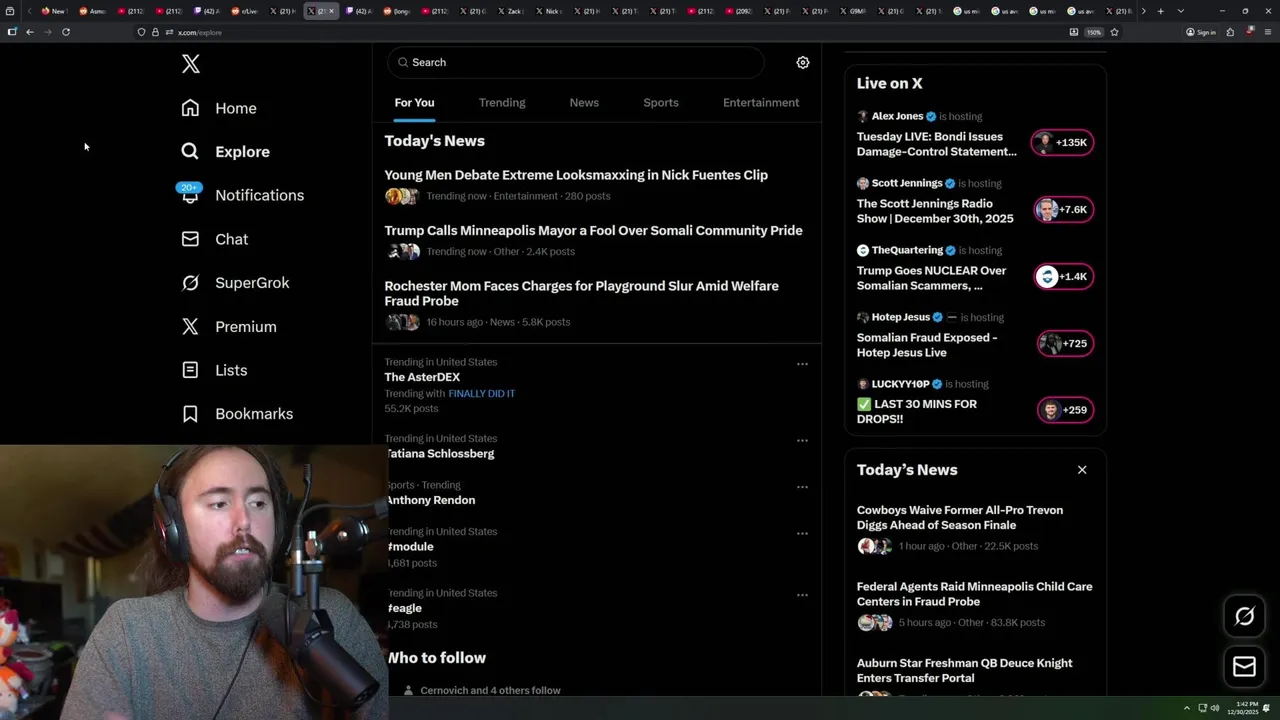Bookmark page with the star icon

click(1114, 32)
